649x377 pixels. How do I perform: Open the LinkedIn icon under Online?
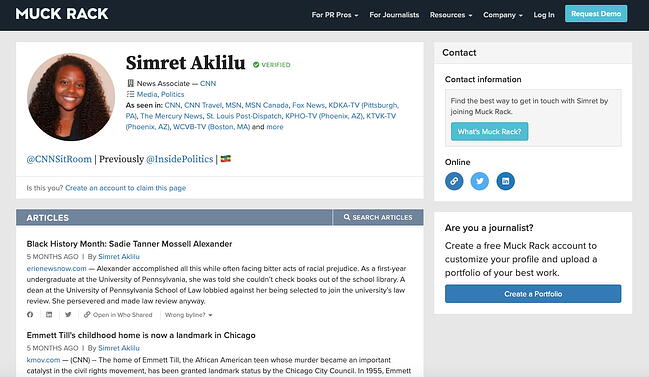coord(505,181)
